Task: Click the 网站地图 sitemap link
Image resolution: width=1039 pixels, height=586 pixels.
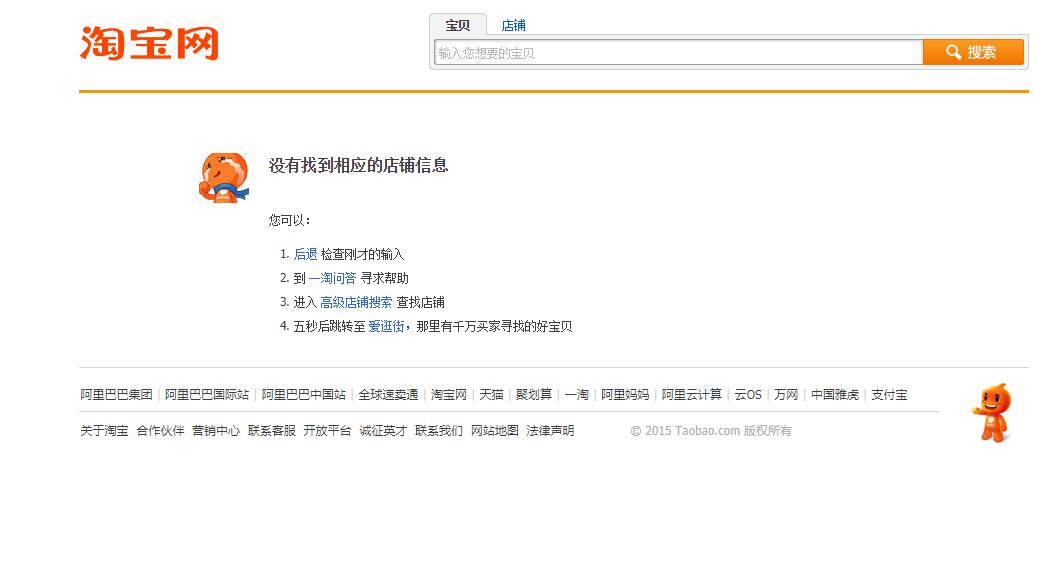Action: 495,431
